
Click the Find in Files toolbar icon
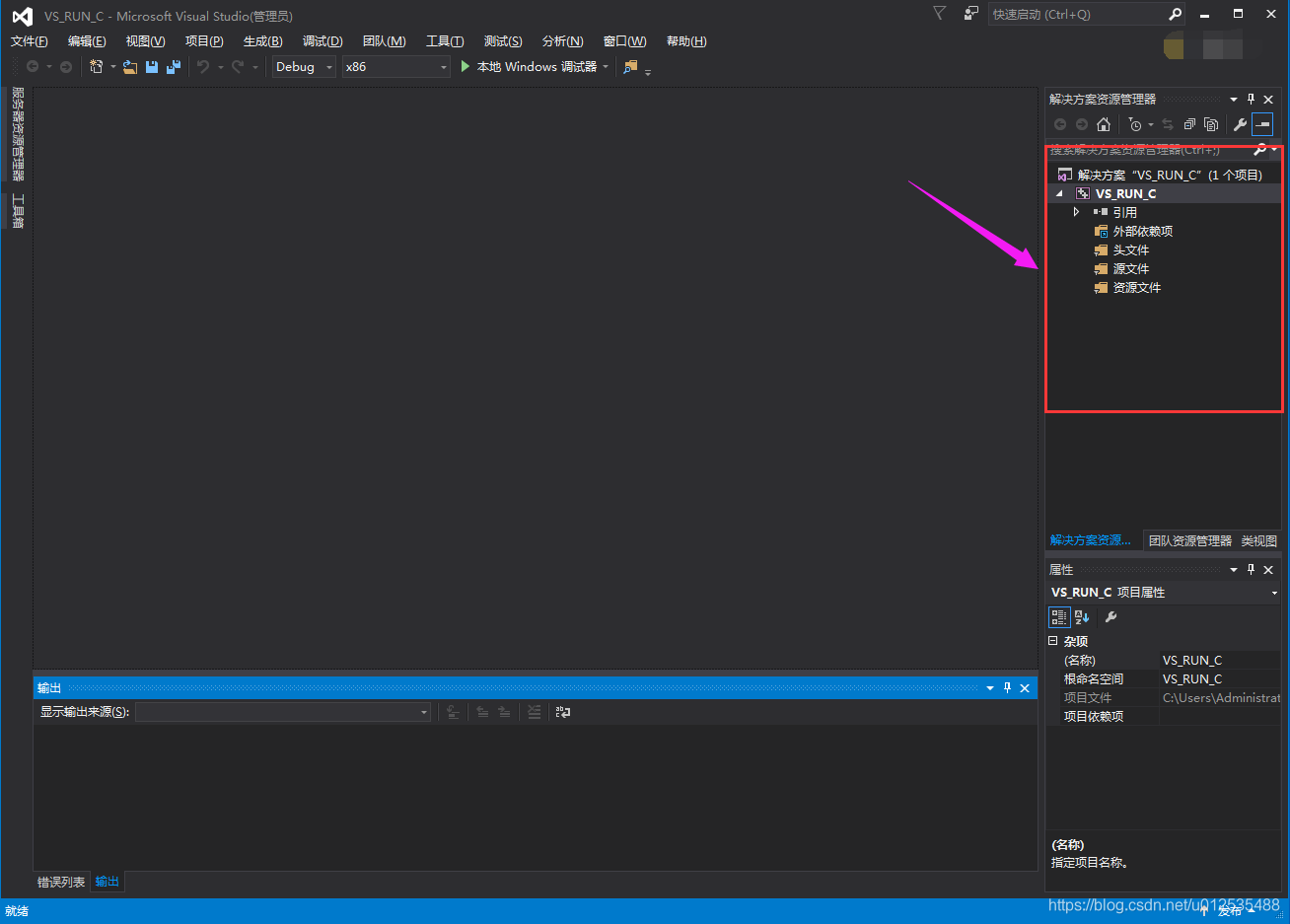pyautogui.click(x=631, y=67)
